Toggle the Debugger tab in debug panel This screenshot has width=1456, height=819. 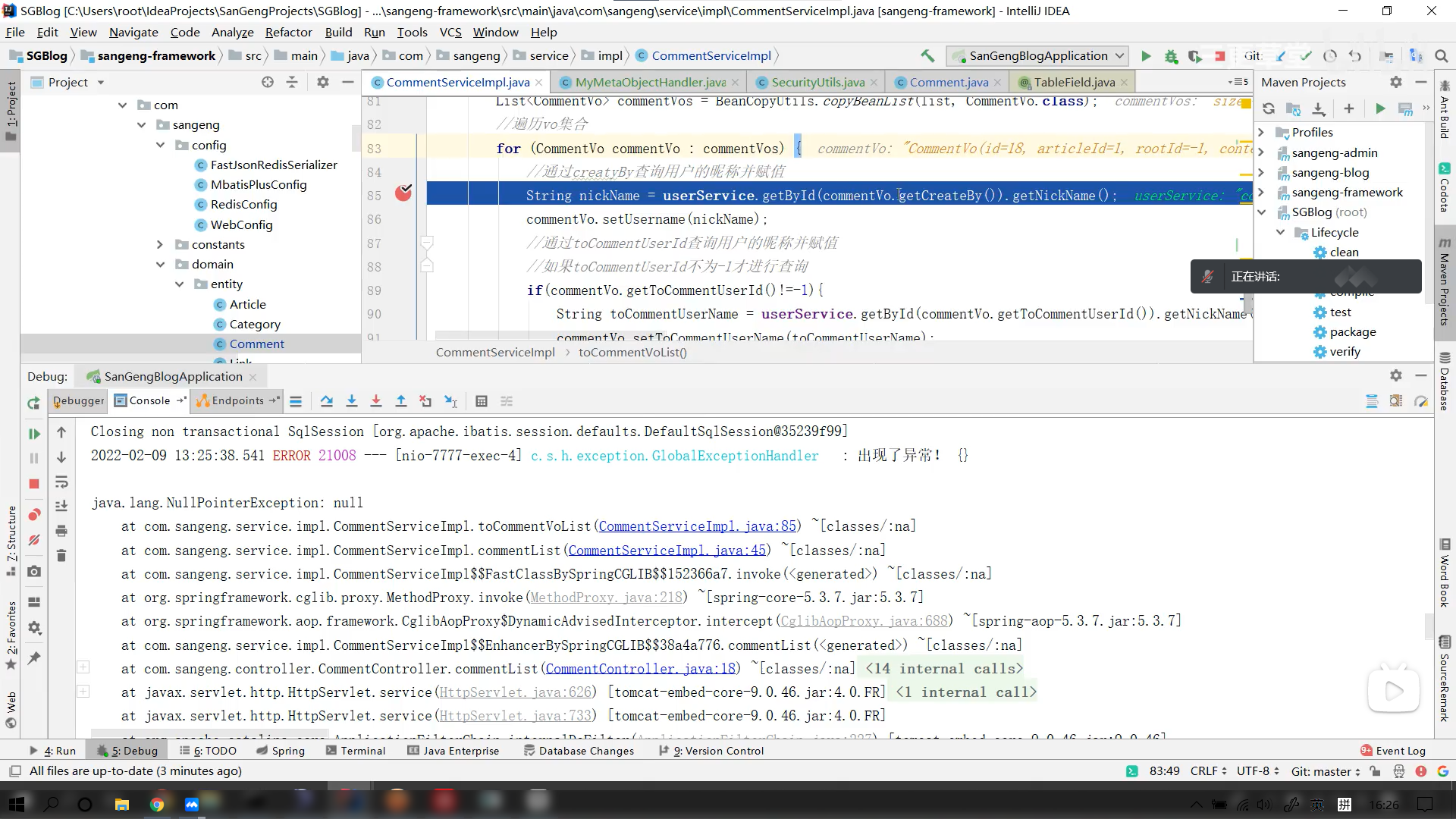(x=79, y=400)
